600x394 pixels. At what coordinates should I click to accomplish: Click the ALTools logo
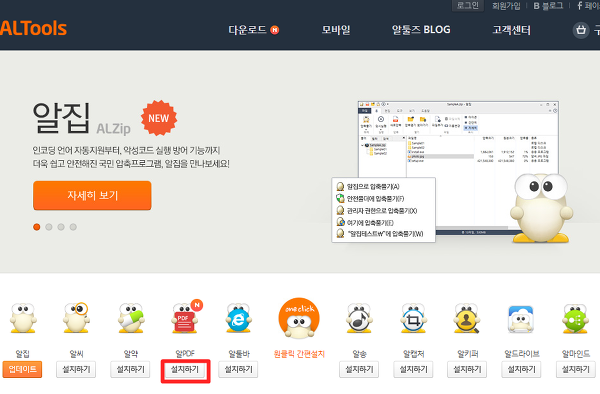[x=33, y=28]
